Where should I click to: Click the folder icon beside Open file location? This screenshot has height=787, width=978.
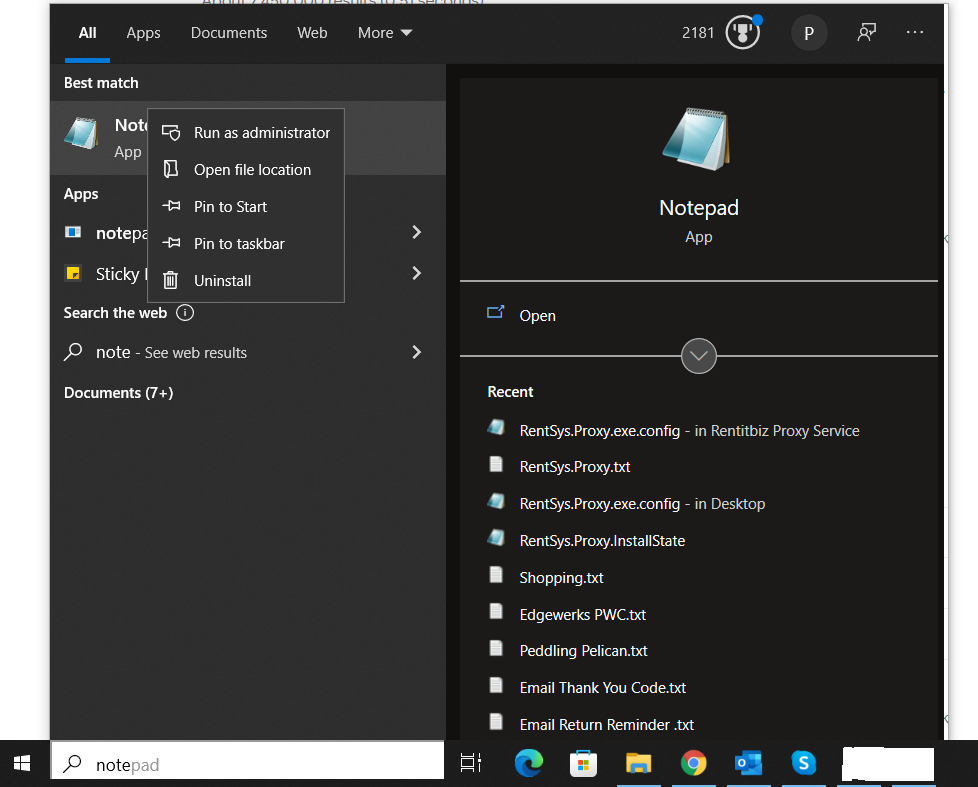[x=171, y=169]
